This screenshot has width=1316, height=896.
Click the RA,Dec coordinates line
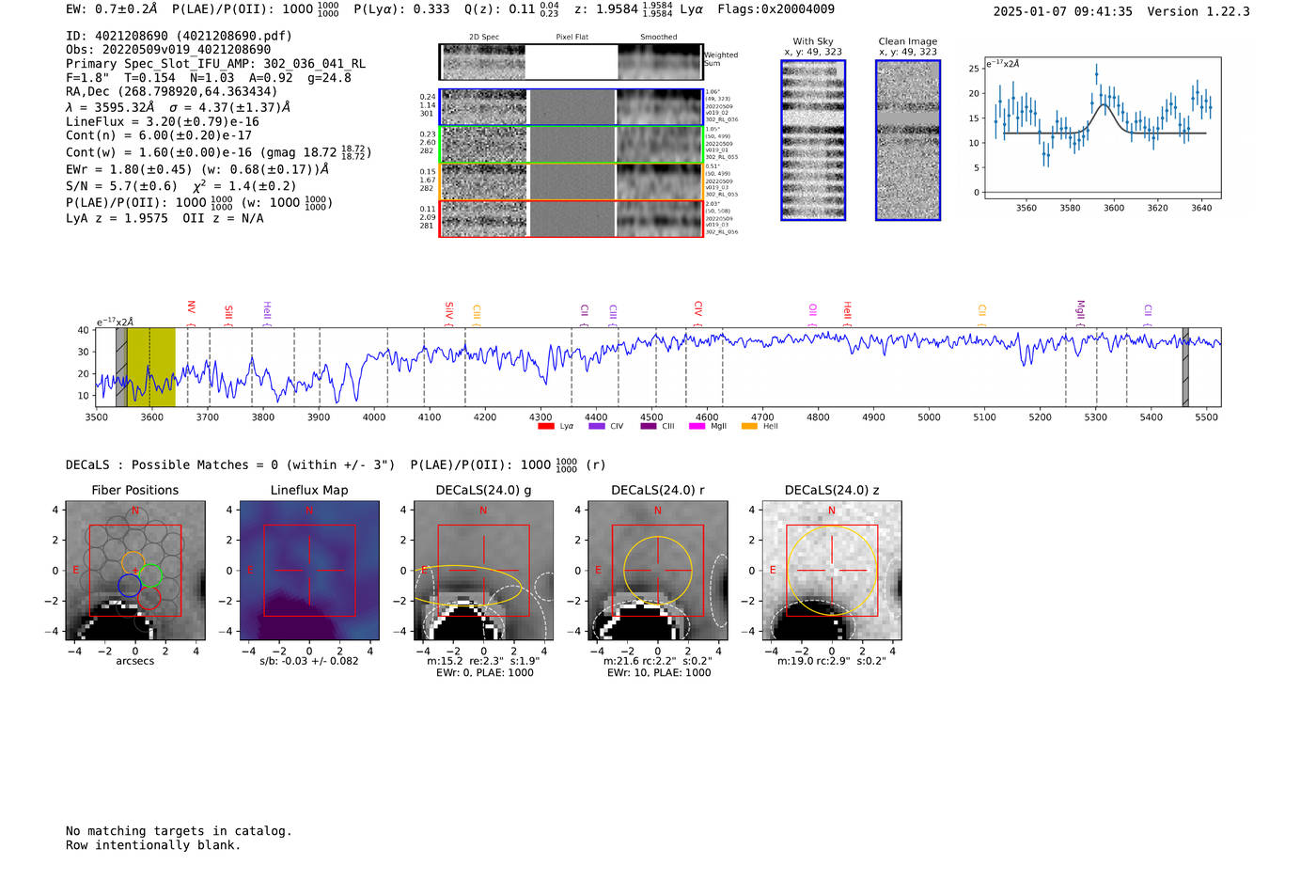(x=172, y=92)
